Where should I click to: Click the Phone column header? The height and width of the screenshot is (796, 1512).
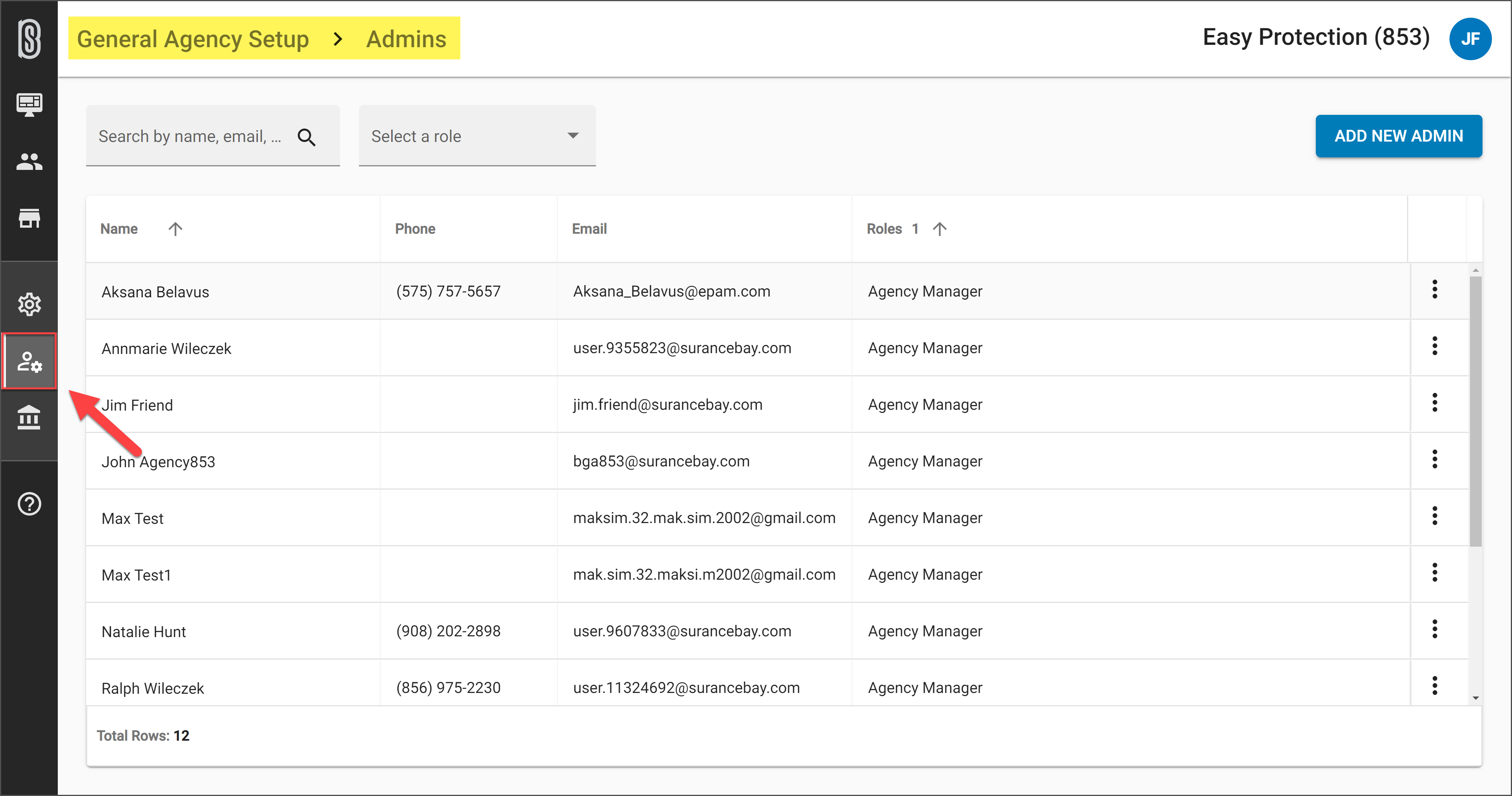[x=415, y=229]
